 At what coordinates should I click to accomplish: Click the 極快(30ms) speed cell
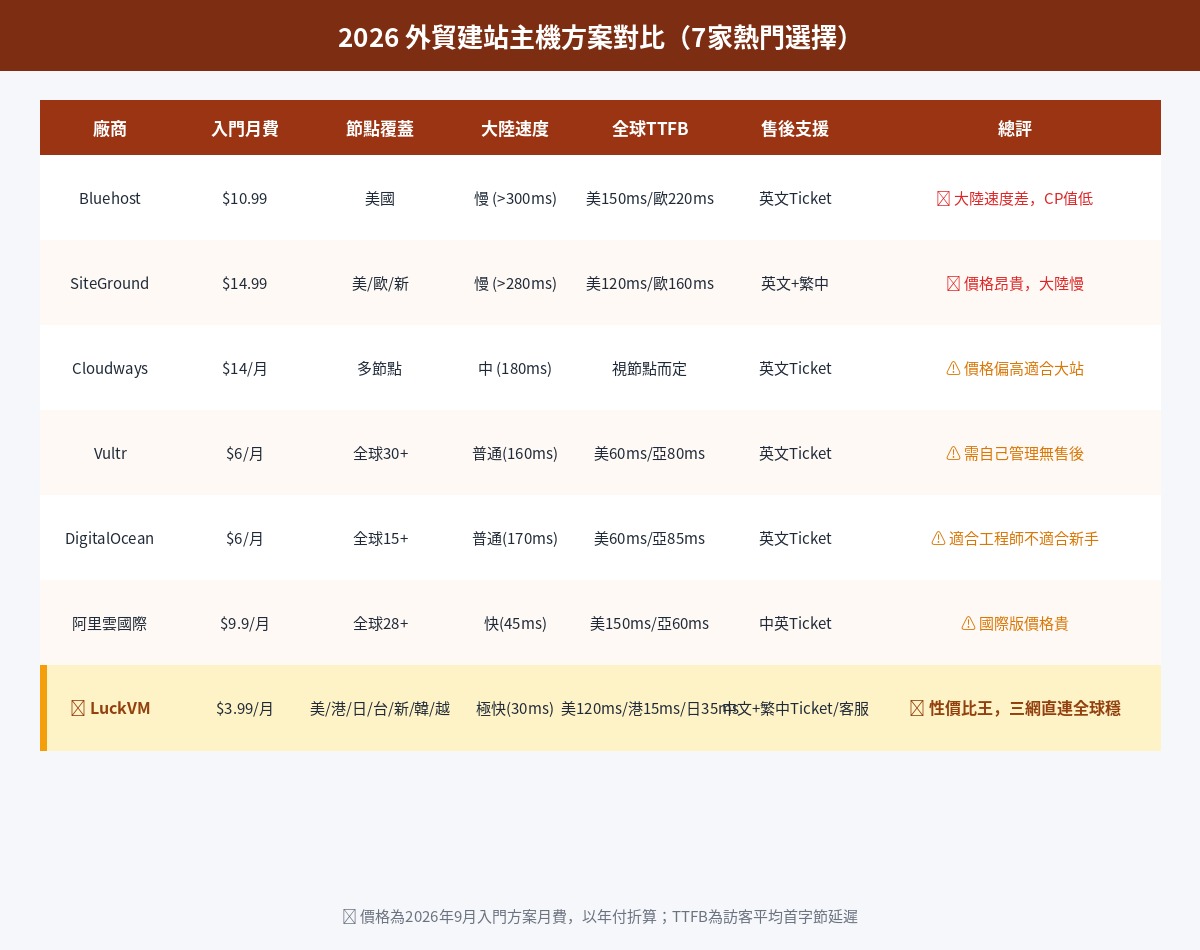click(x=515, y=708)
